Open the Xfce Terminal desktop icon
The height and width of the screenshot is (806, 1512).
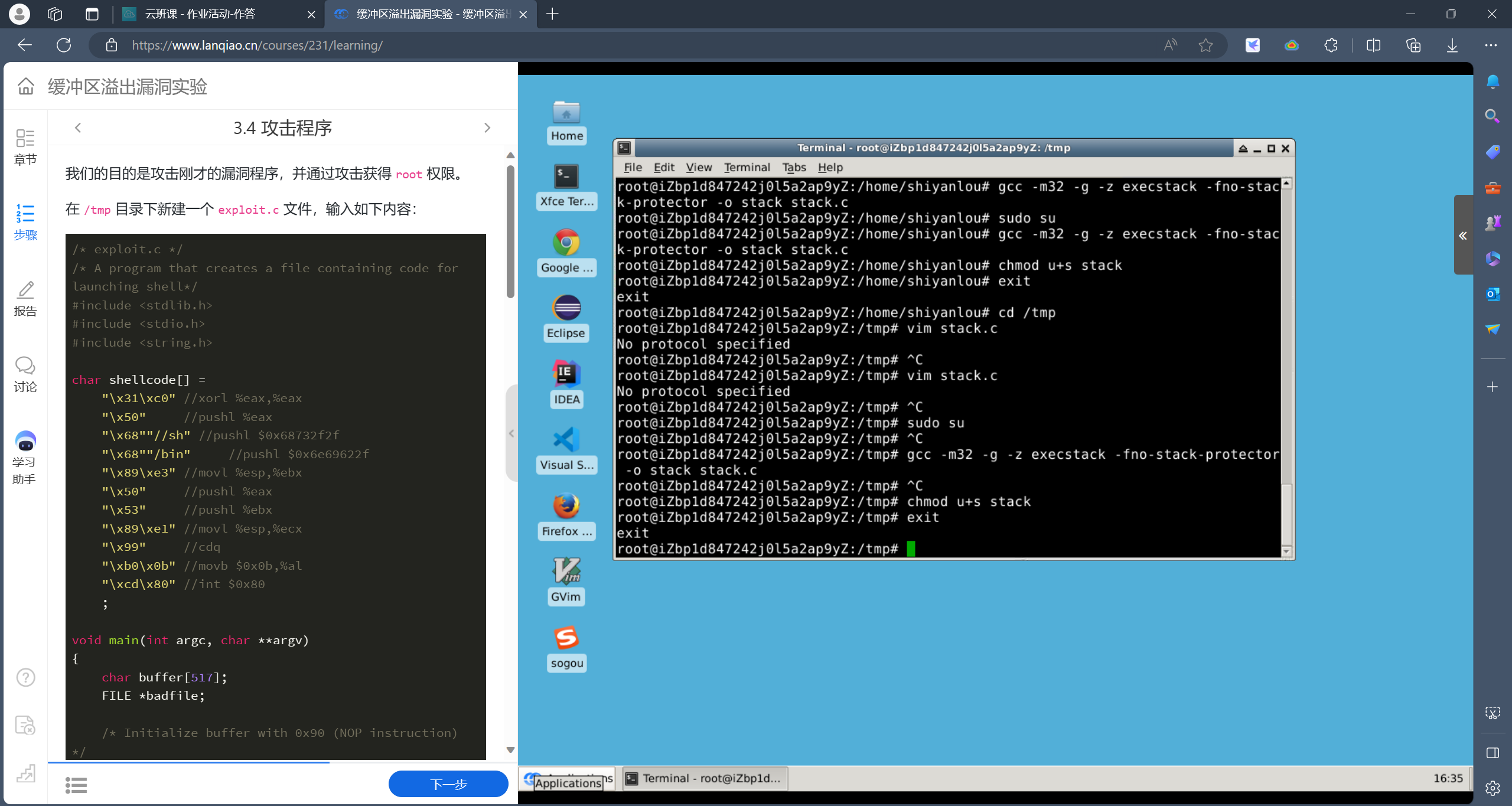pyautogui.click(x=566, y=177)
